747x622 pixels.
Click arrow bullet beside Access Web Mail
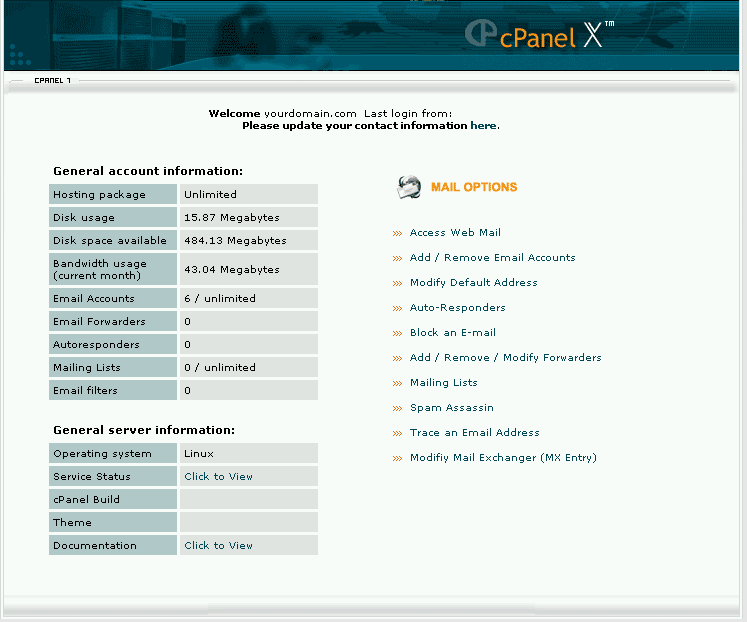coord(397,233)
